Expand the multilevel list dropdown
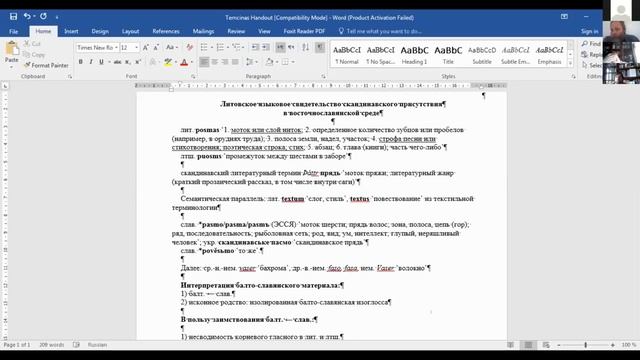 point(243,48)
